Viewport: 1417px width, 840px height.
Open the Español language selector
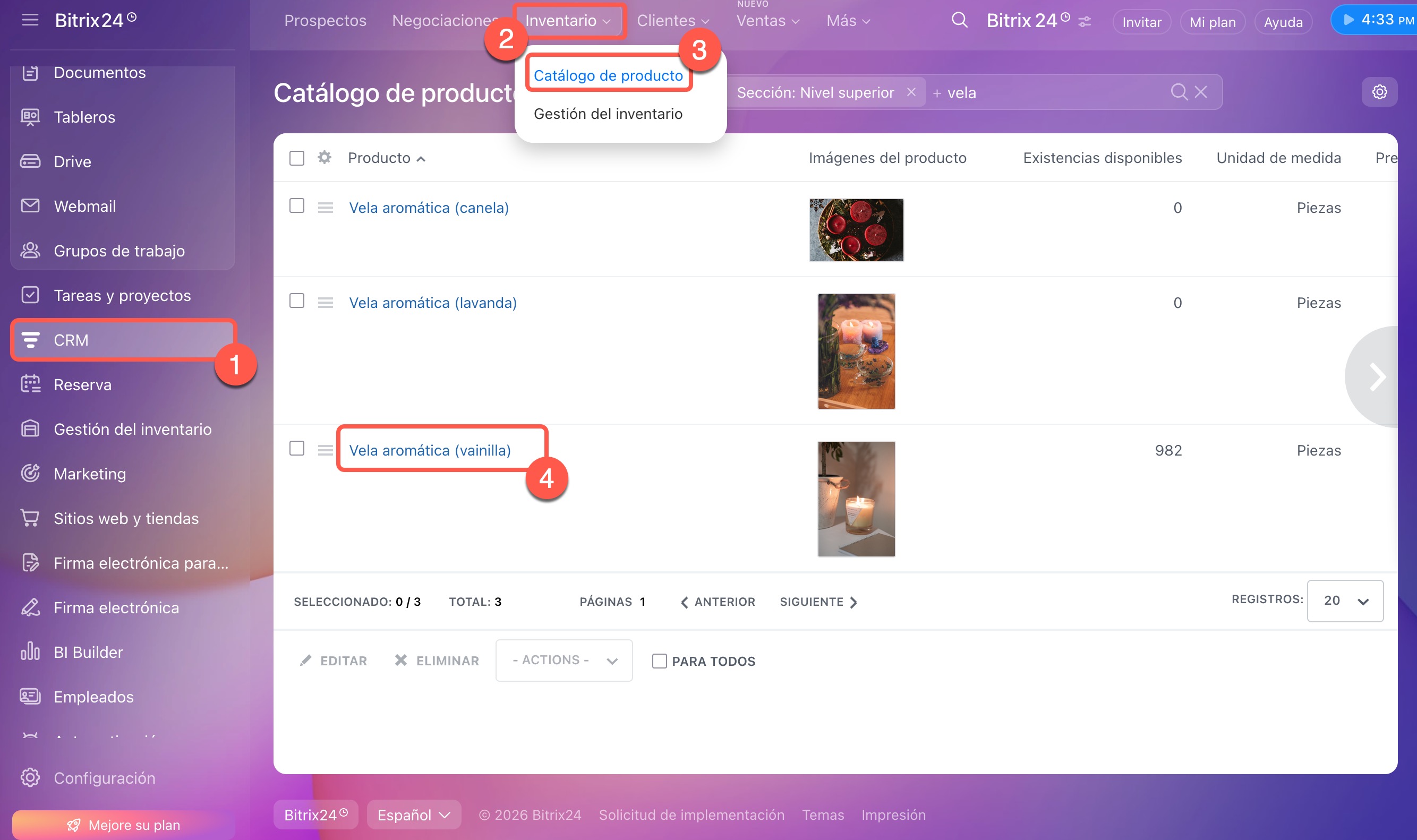(413, 815)
